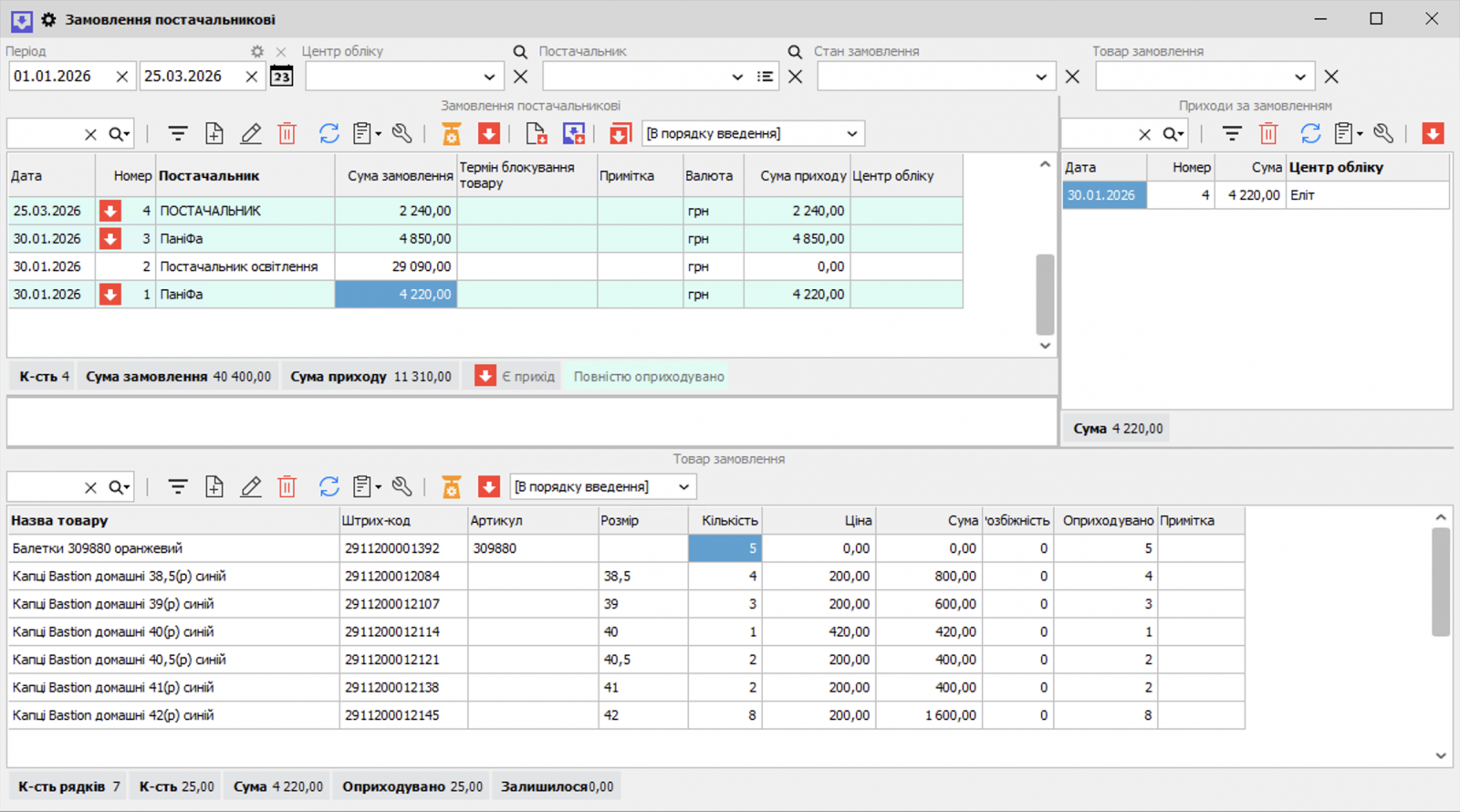Screen dimensions: 1460x812
Task: Click document with red arrow icon
Action: (x=537, y=134)
